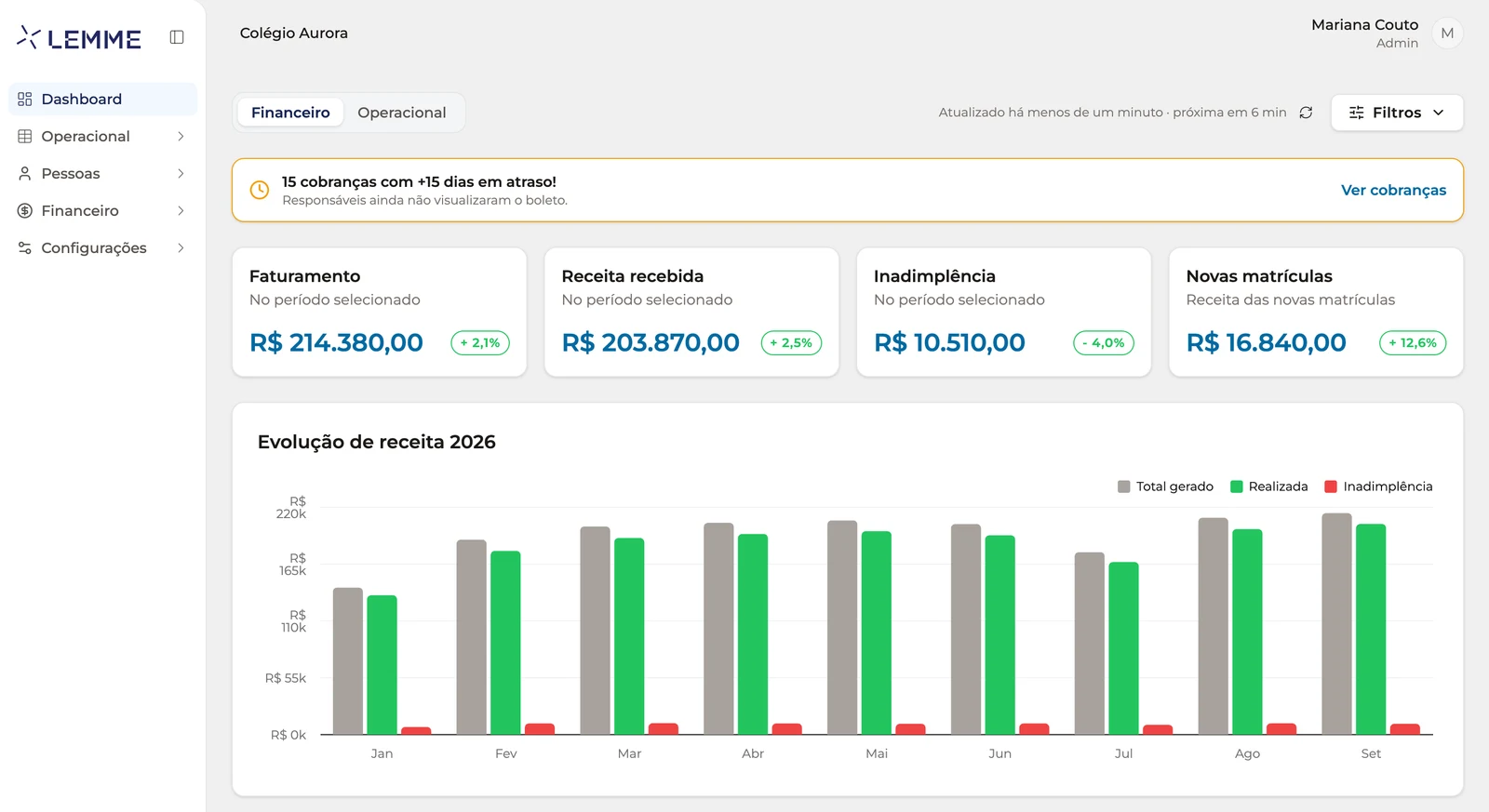Open Pessoas menu in sidebar
Image resolution: width=1489 pixels, height=812 pixels.
pyautogui.click(x=102, y=174)
